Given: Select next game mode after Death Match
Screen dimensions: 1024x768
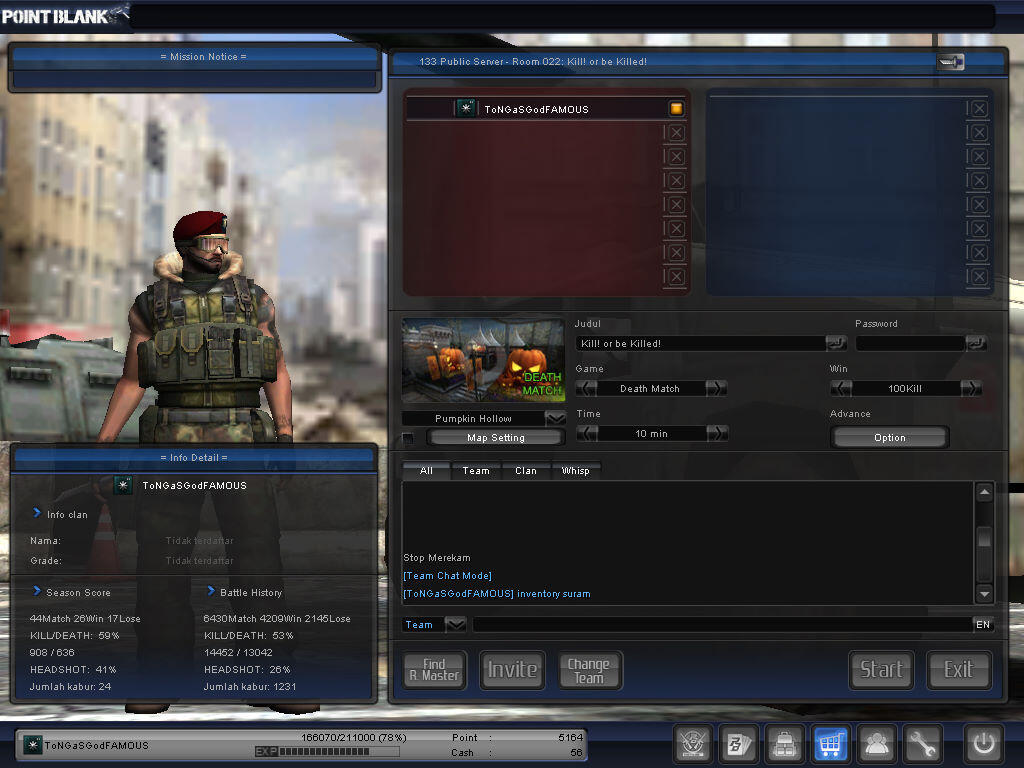Looking at the screenshot, I should click(716, 389).
